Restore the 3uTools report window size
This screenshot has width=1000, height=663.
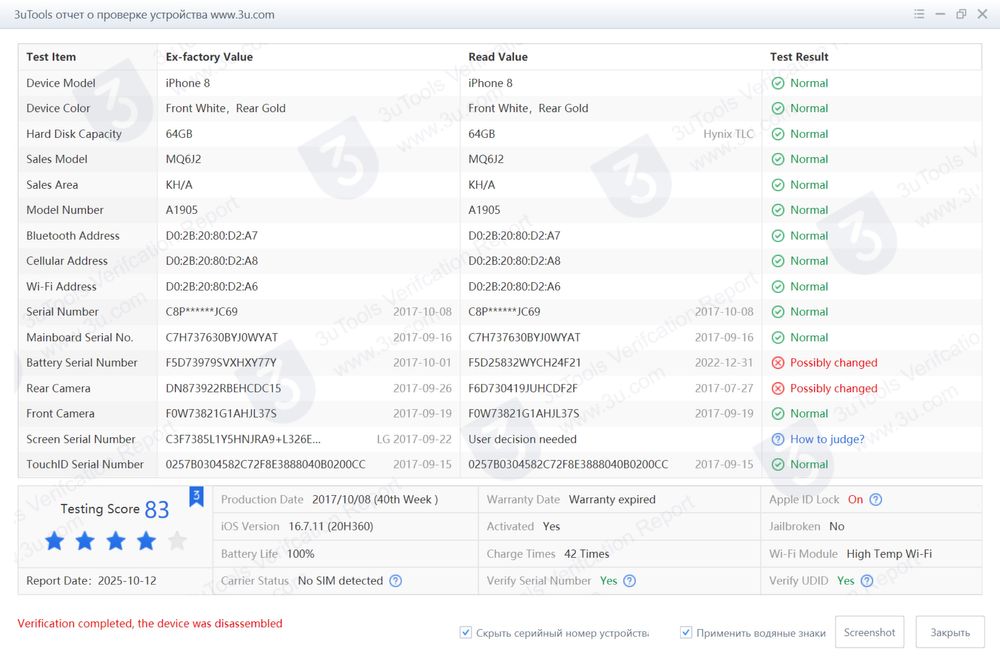961,14
